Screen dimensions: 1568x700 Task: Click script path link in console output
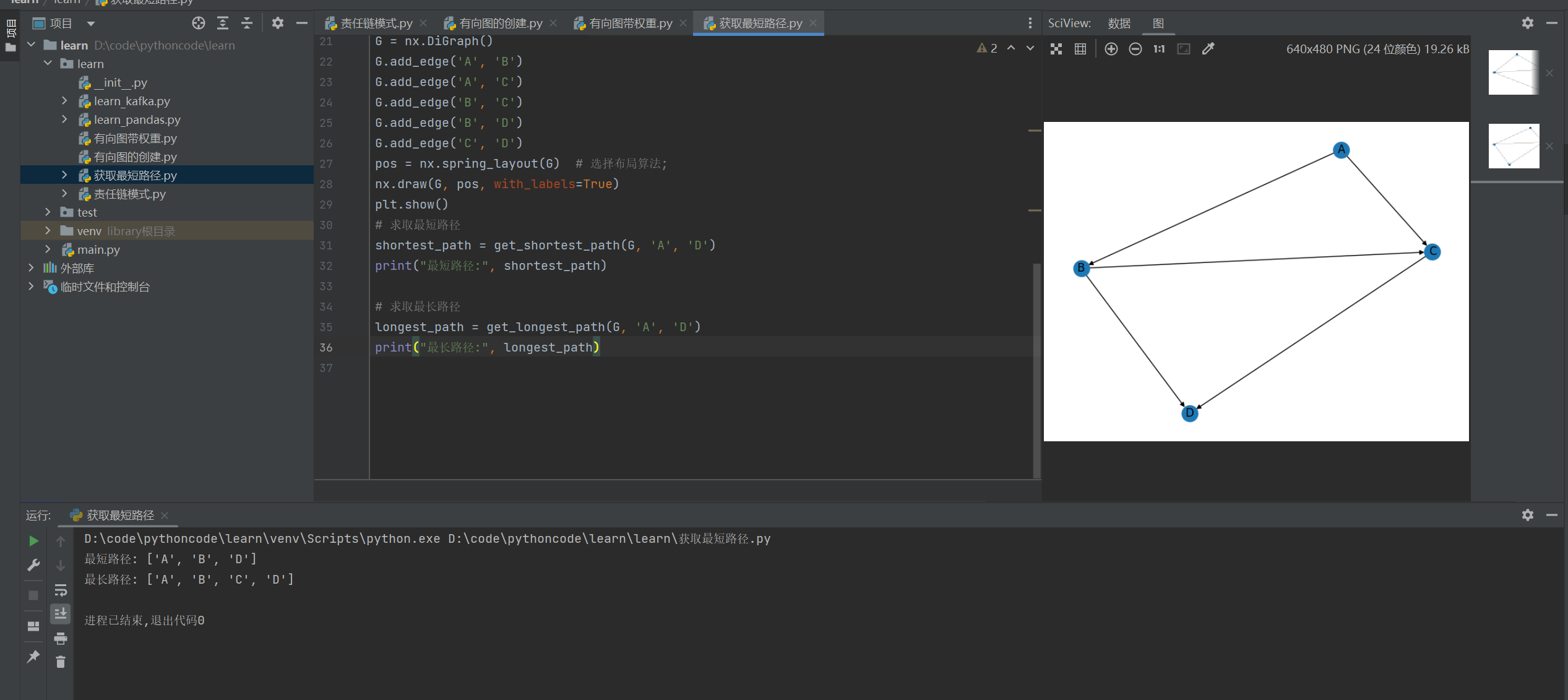click(x=609, y=538)
